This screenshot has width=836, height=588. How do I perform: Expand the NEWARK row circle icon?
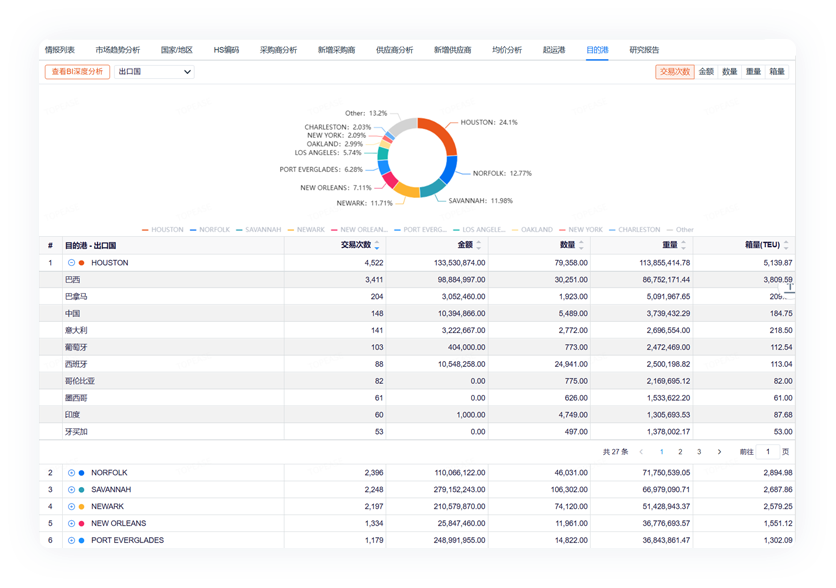point(71,507)
